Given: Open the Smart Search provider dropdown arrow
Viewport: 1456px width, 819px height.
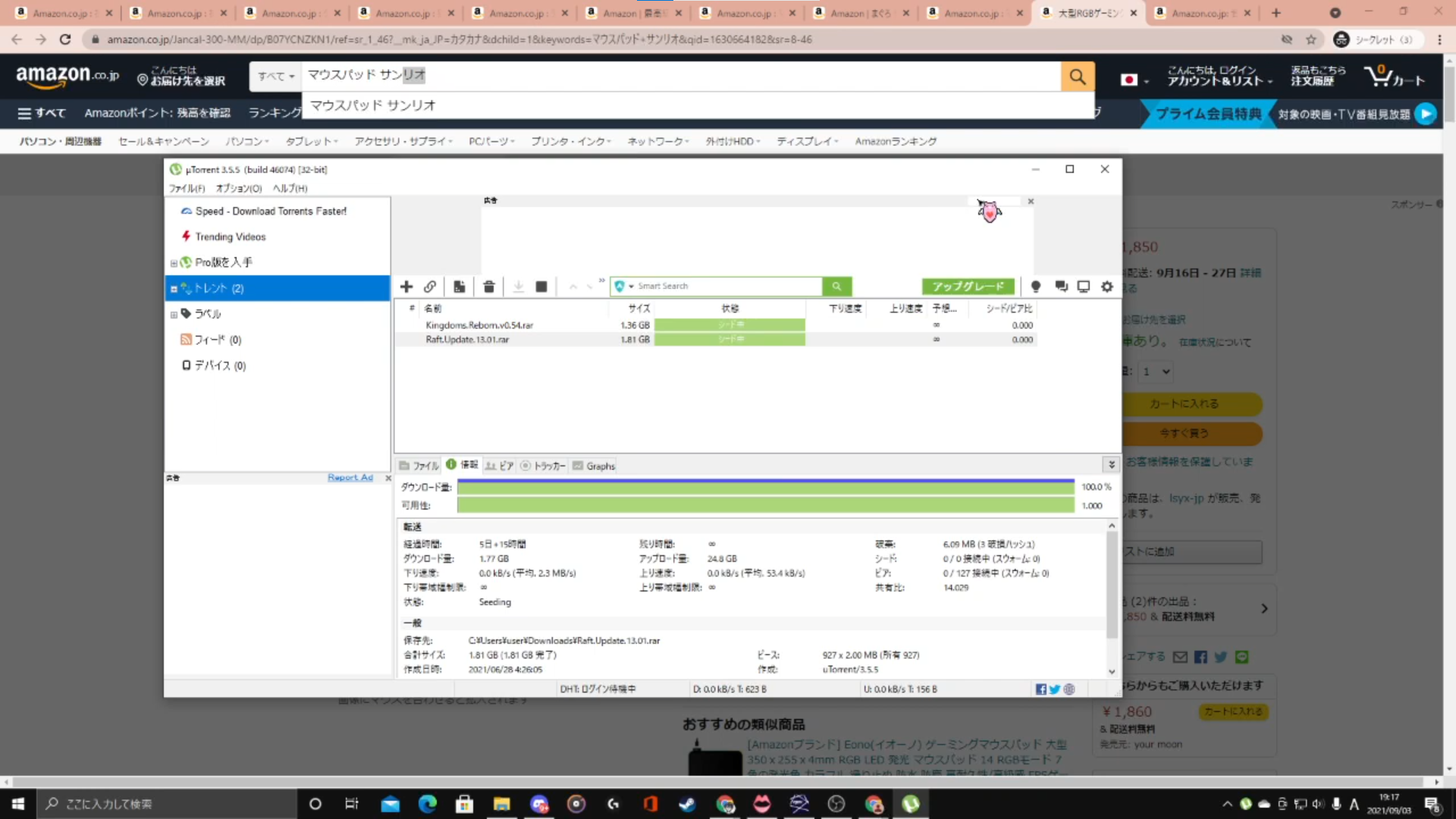Looking at the screenshot, I should [631, 287].
